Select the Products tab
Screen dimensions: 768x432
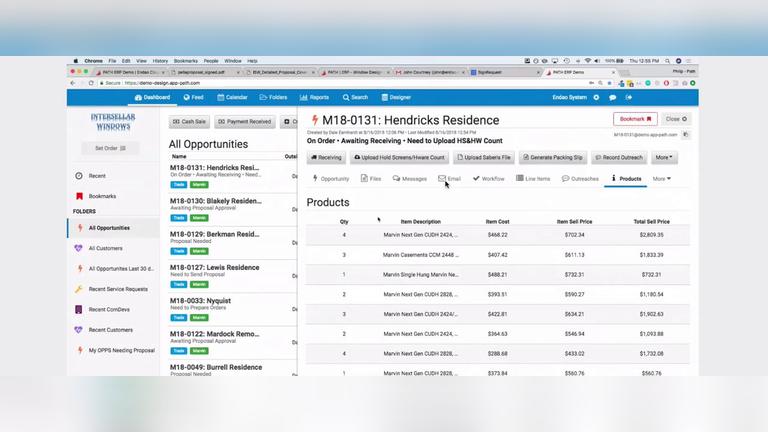(625, 179)
